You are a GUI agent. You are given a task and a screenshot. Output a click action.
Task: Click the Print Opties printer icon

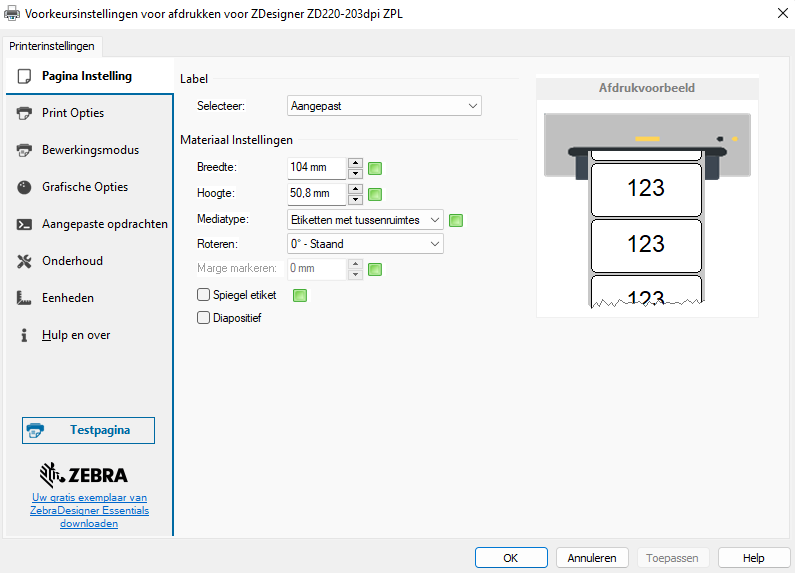point(24,113)
